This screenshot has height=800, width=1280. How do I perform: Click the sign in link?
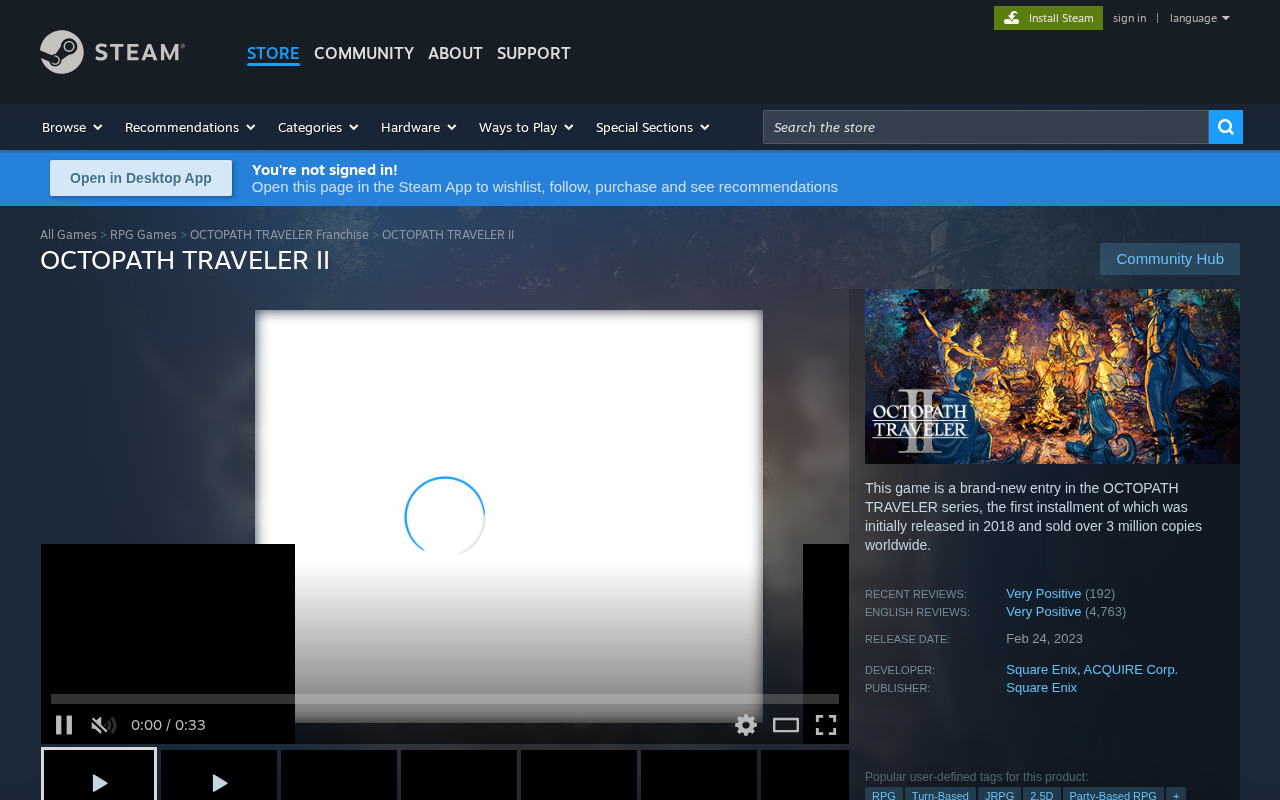pyautogui.click(x=1130, y=18)
